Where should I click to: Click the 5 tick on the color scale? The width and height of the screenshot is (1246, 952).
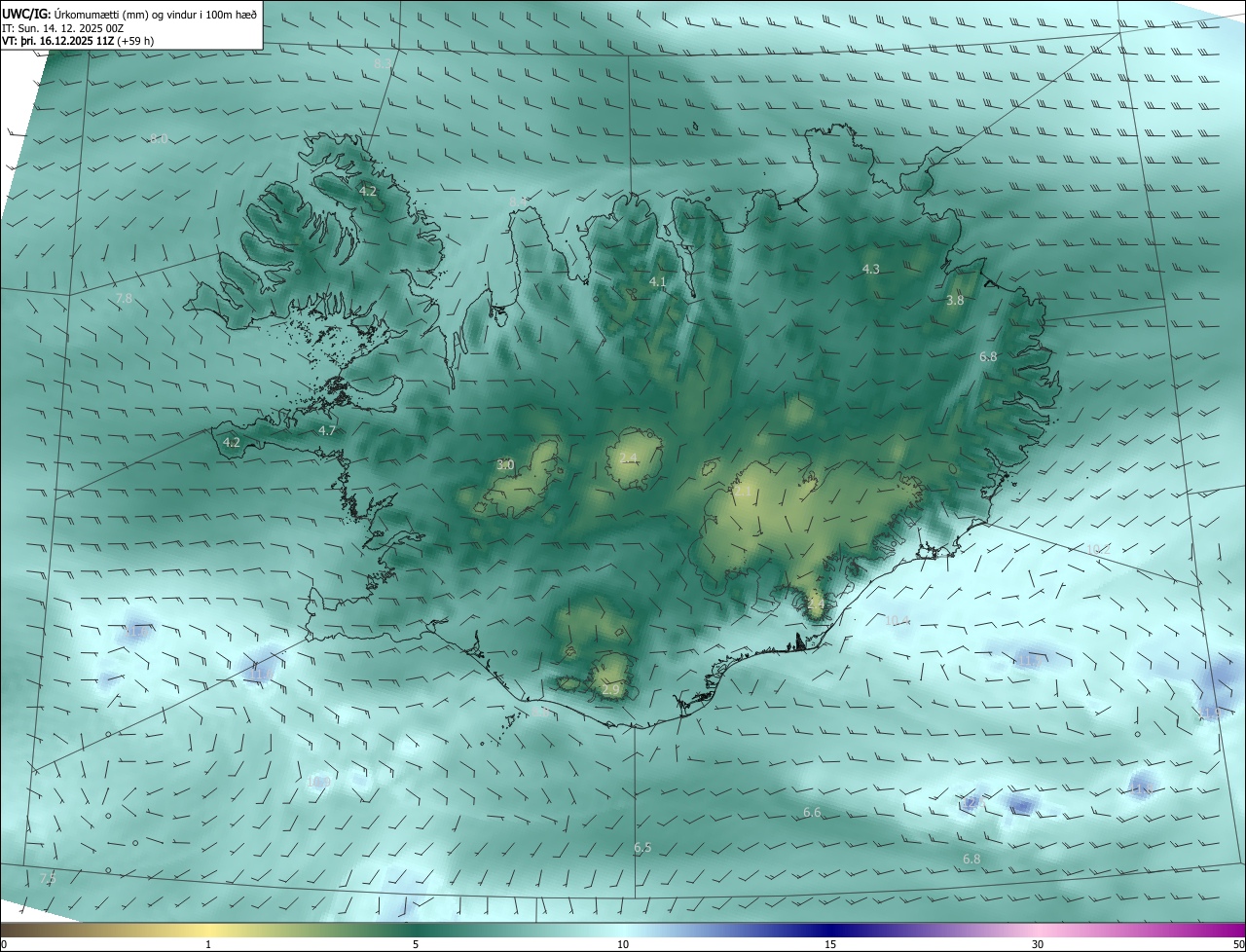click(x=416, y=944)
